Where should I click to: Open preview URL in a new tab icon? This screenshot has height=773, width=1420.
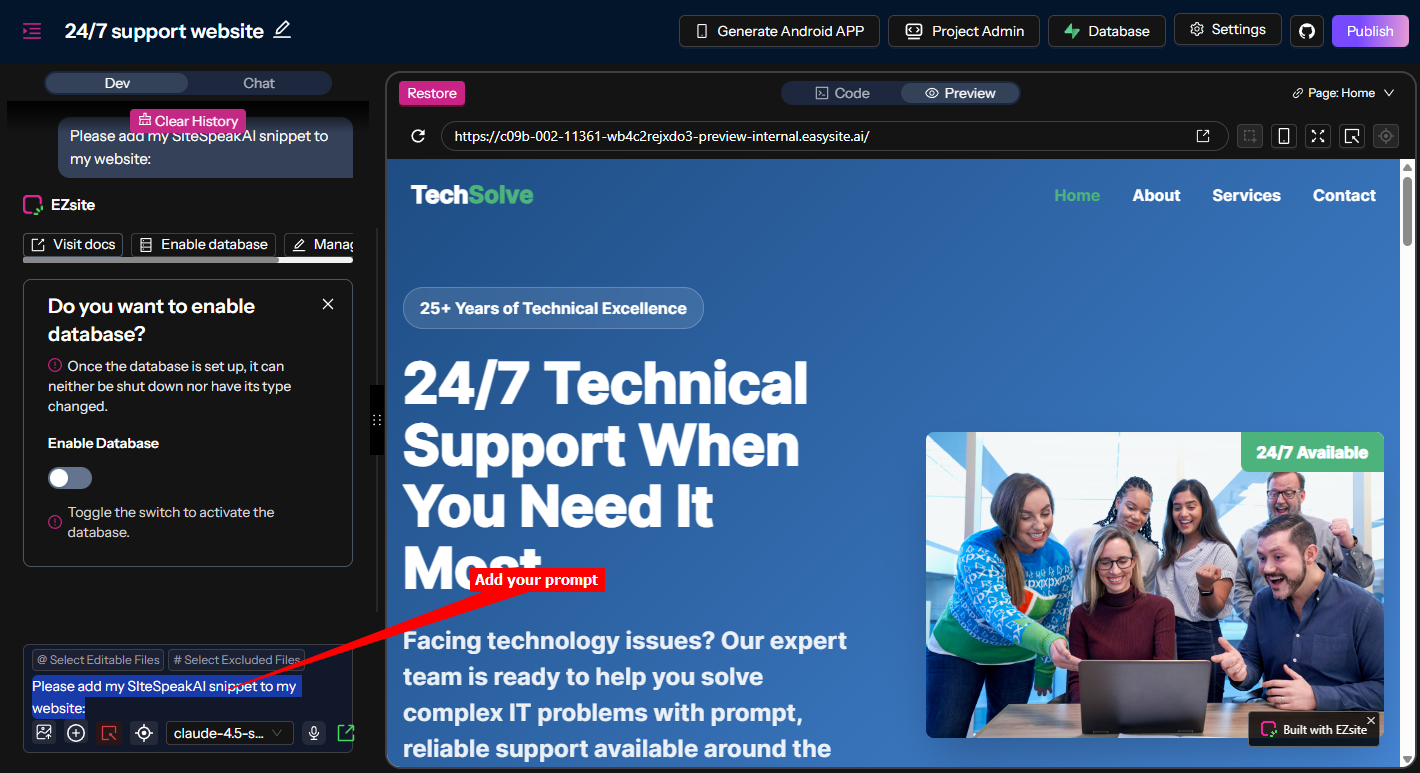(1203, 136)
